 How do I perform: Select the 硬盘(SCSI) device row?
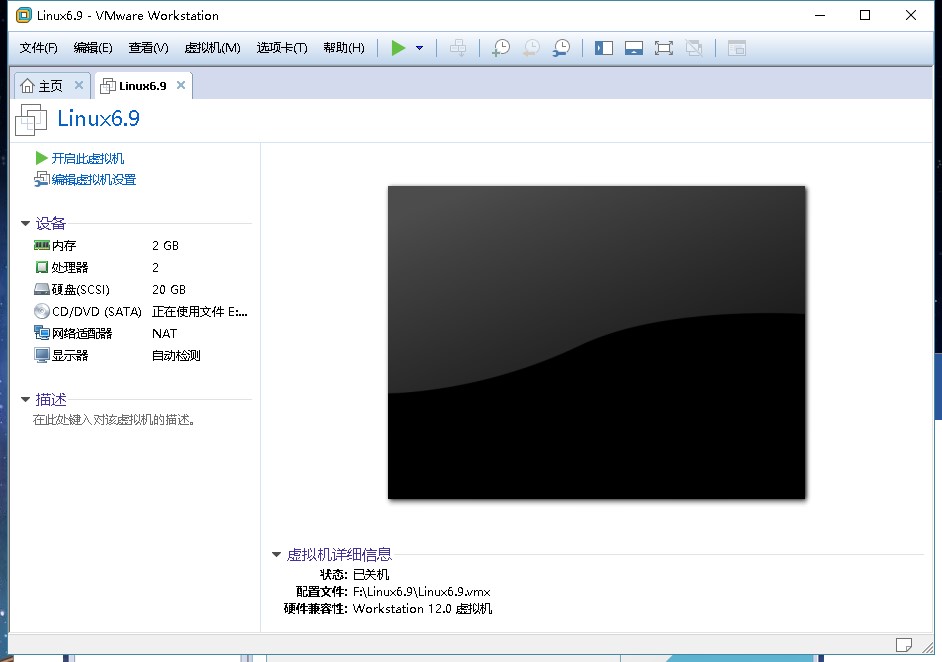click(141, 290)
